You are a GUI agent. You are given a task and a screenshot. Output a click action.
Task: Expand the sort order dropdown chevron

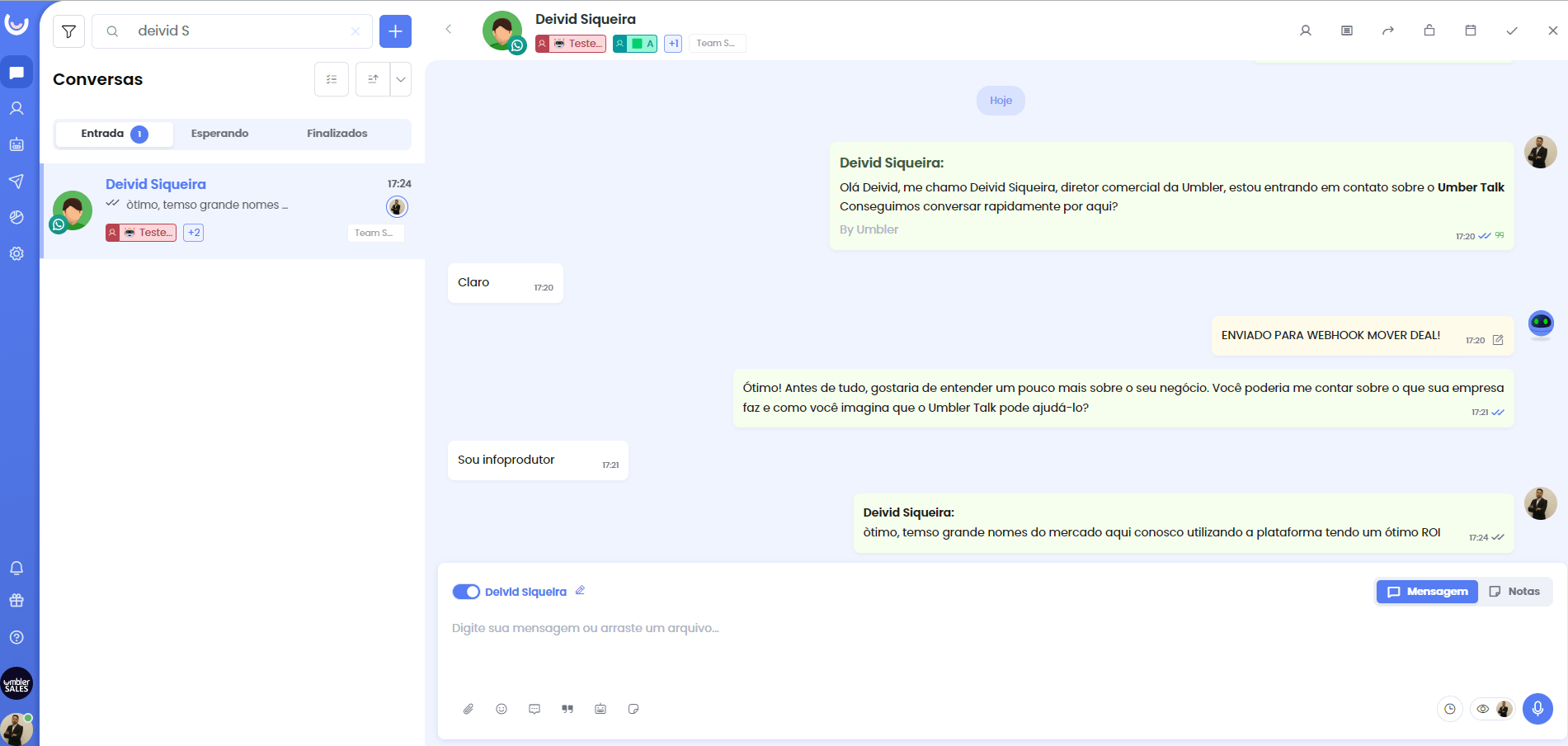pyautogui.click(x=401, y=79)
